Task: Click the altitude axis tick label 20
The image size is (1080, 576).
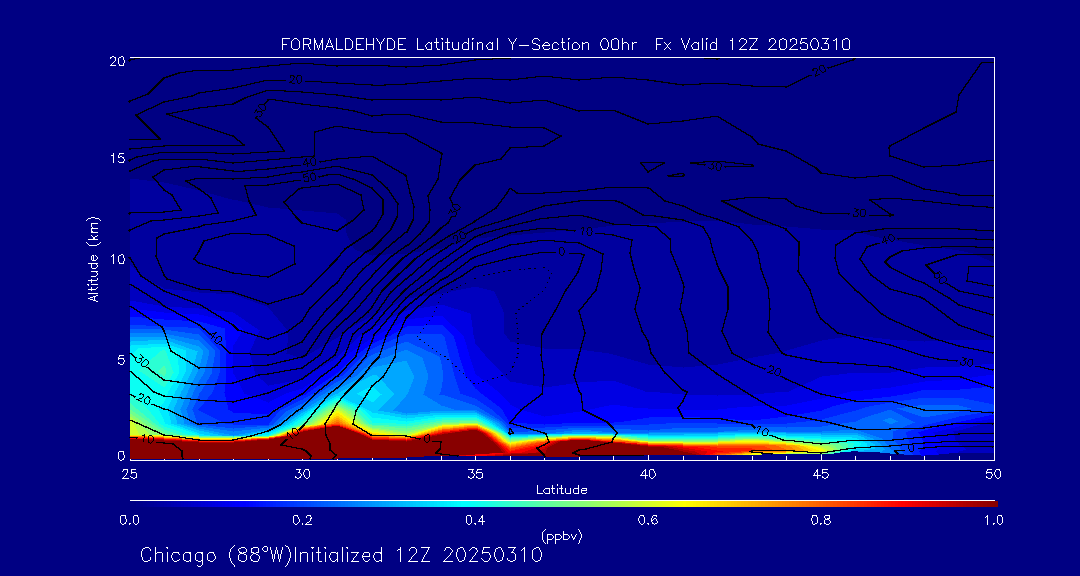Action: (x=116, y=60)
